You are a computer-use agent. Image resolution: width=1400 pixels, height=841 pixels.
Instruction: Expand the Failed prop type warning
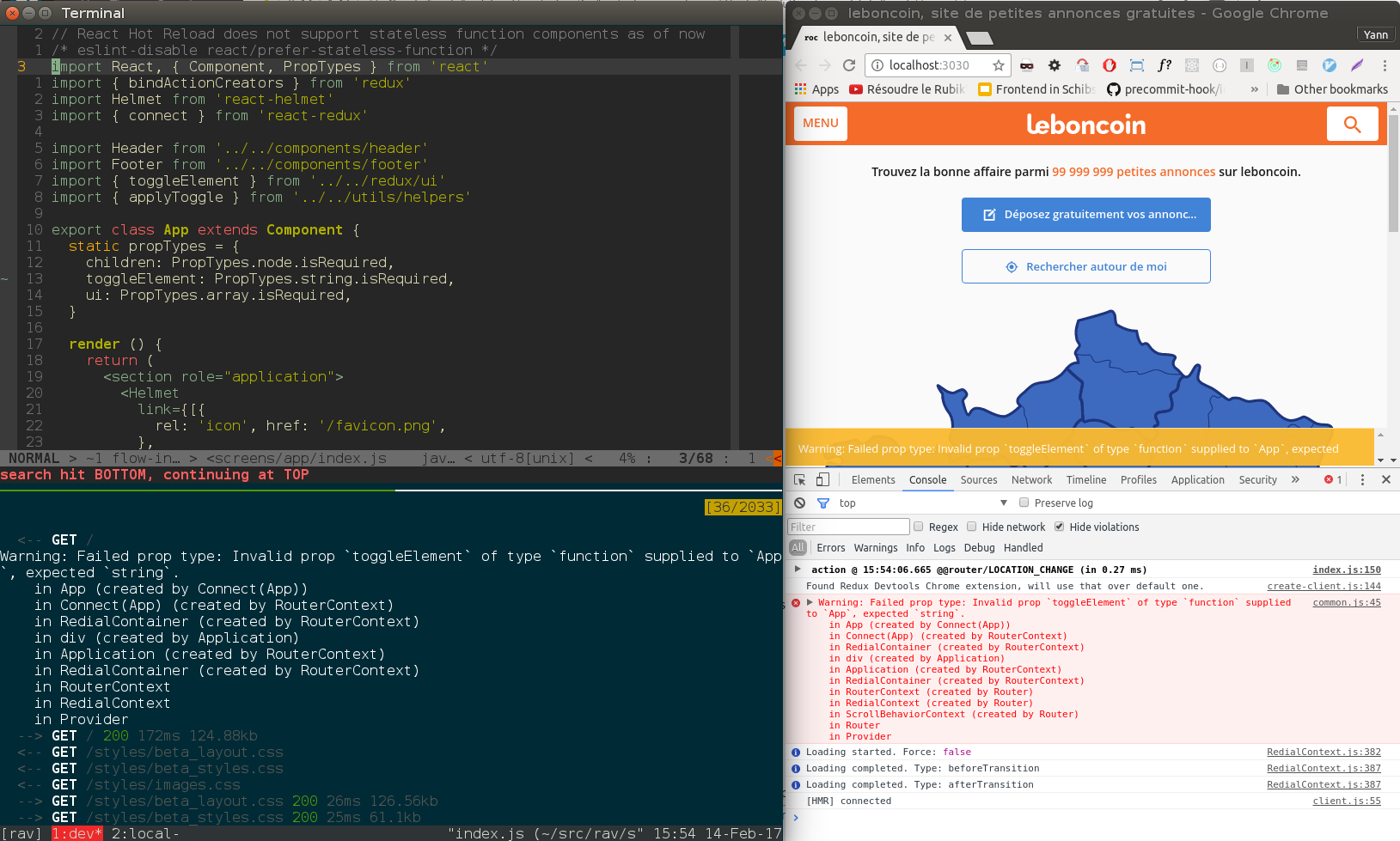click(x=810, y=602)
